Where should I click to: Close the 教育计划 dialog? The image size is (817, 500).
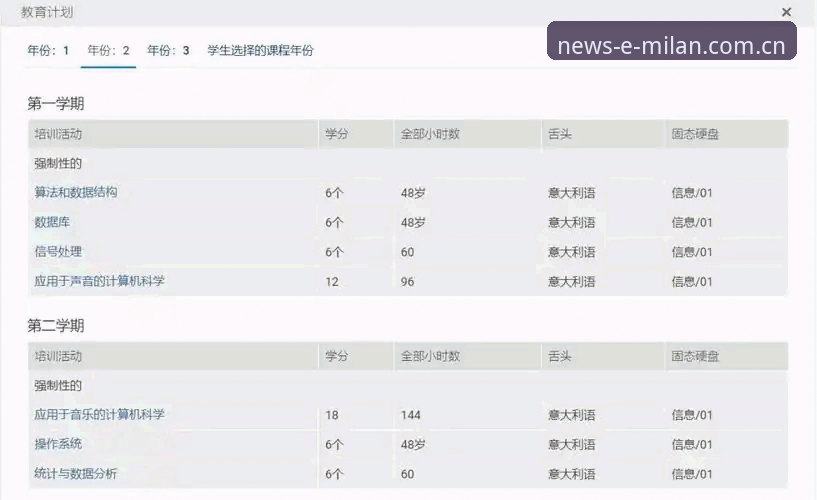point(786,12)
